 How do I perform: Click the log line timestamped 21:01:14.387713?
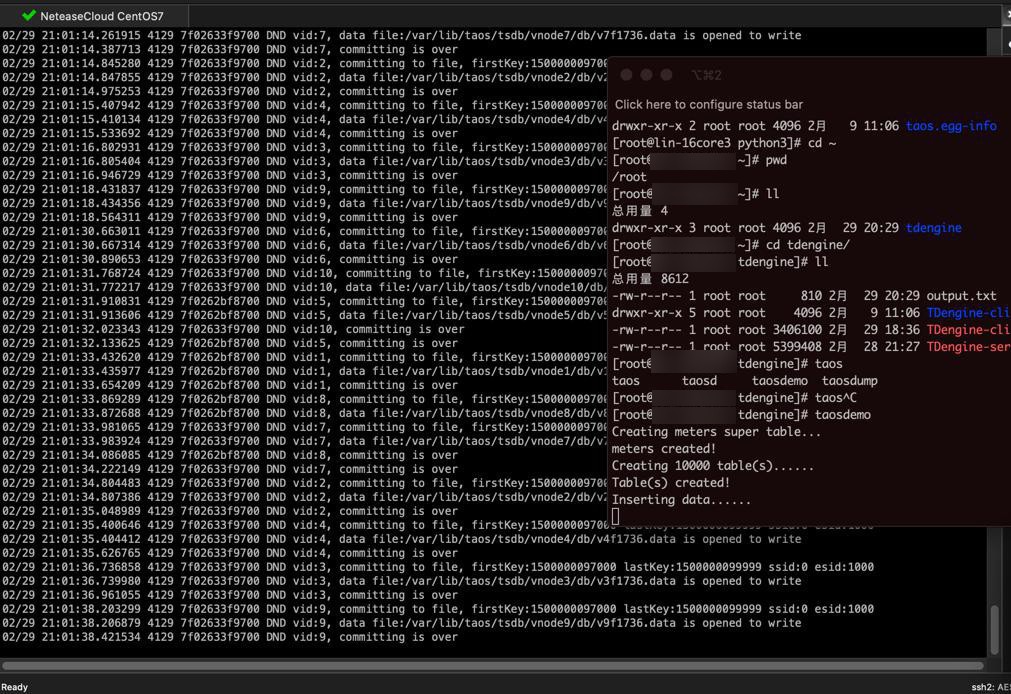[x=230, y=50]
